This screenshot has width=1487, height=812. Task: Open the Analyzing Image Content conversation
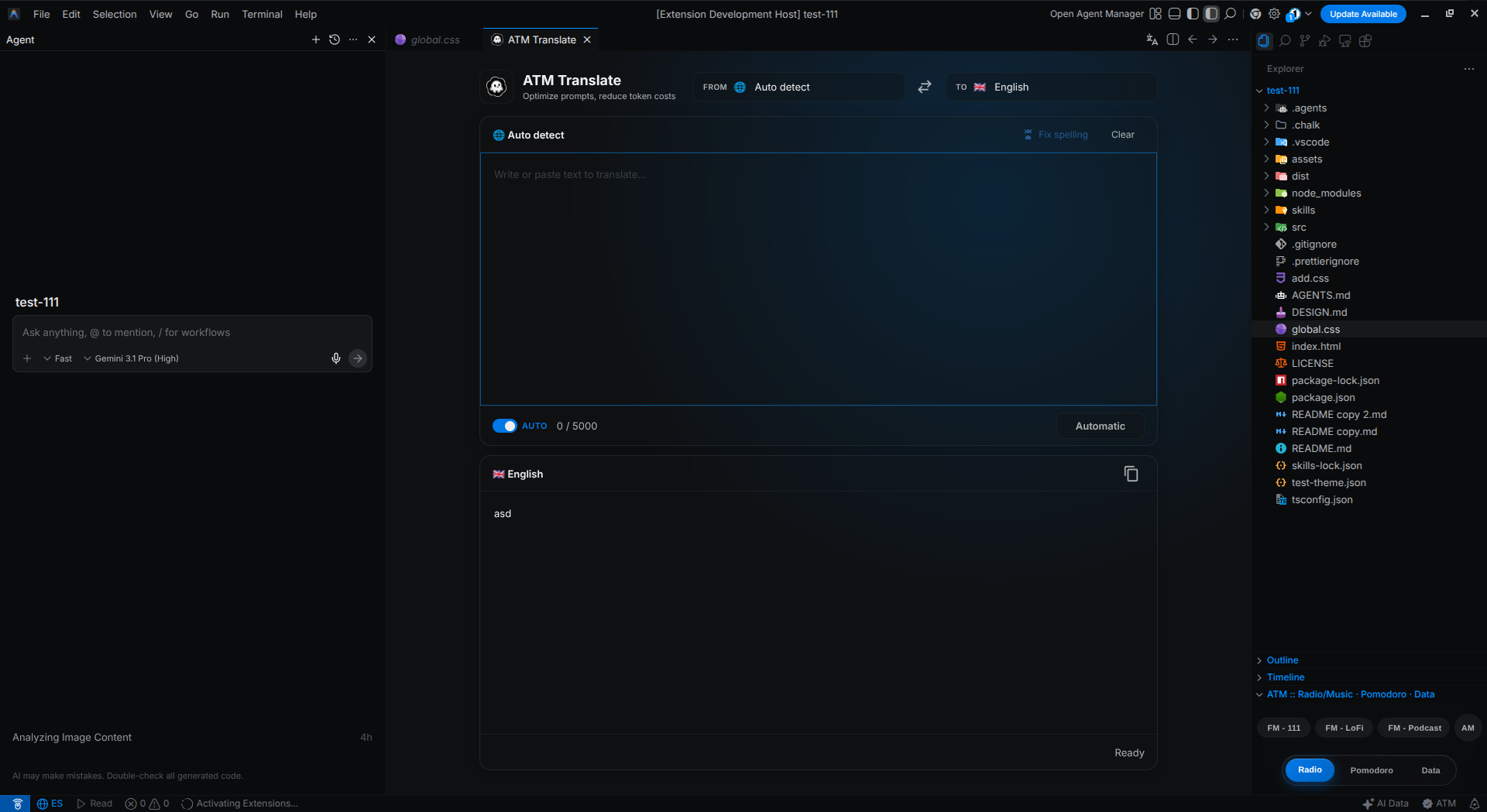(x=192, y=737)
